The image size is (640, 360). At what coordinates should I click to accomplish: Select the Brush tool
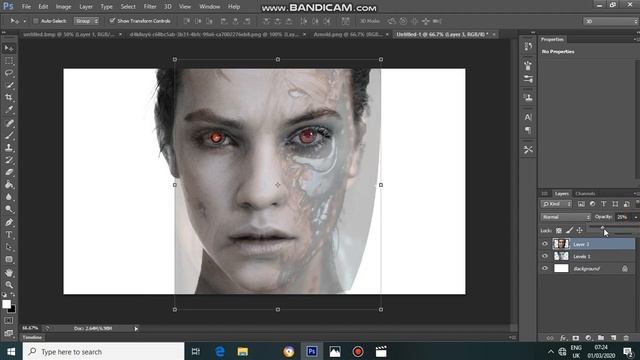9,135
